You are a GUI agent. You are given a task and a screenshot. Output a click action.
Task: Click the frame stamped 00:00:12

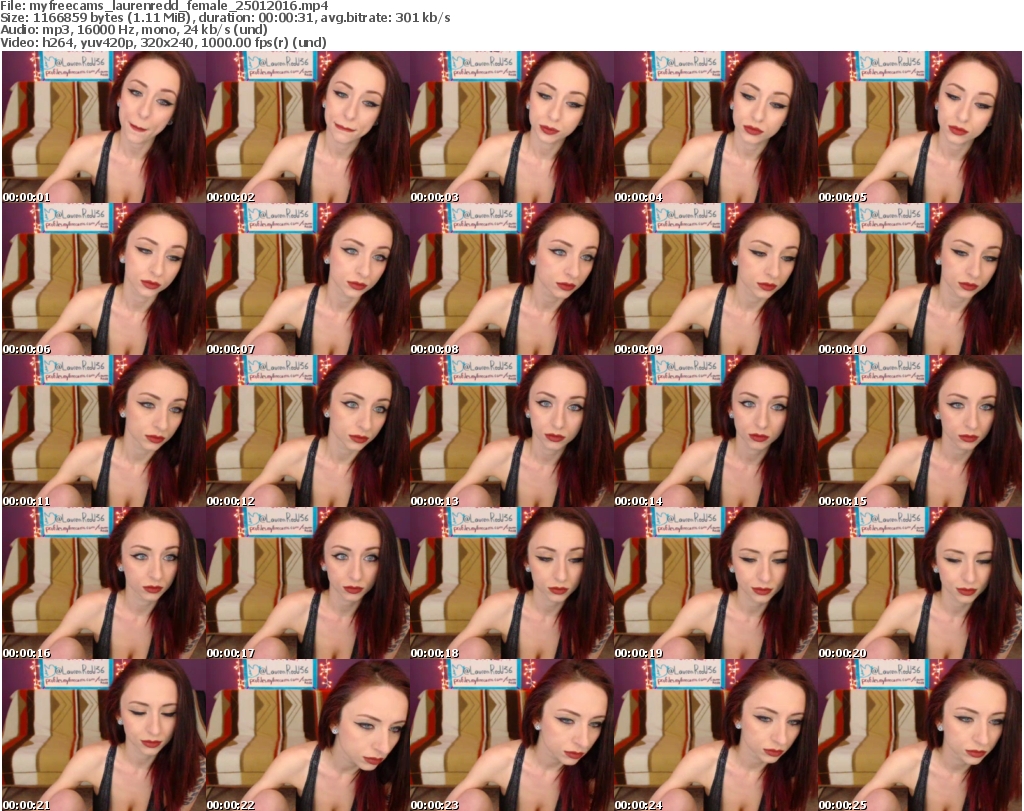[308, 432]
